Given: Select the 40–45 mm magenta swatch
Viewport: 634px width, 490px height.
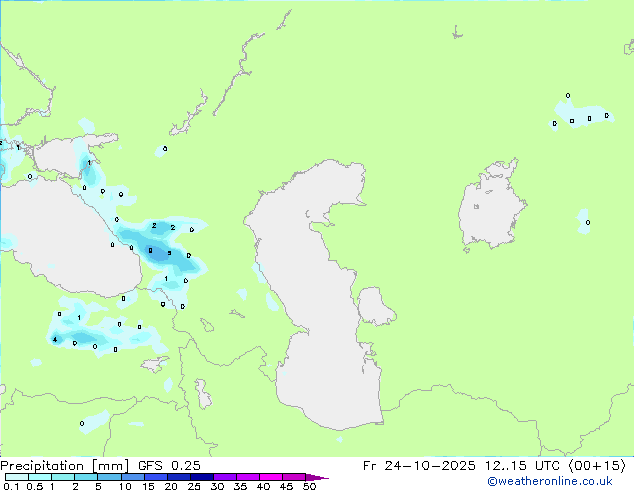Looking at the screenshot, I should 271,477.
